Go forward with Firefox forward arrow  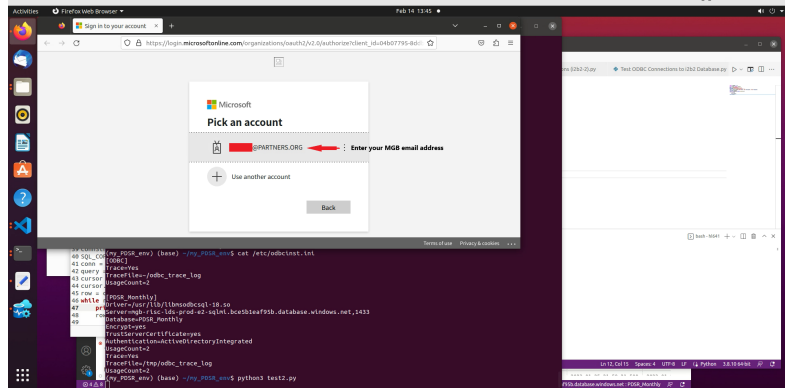(62, 43)
